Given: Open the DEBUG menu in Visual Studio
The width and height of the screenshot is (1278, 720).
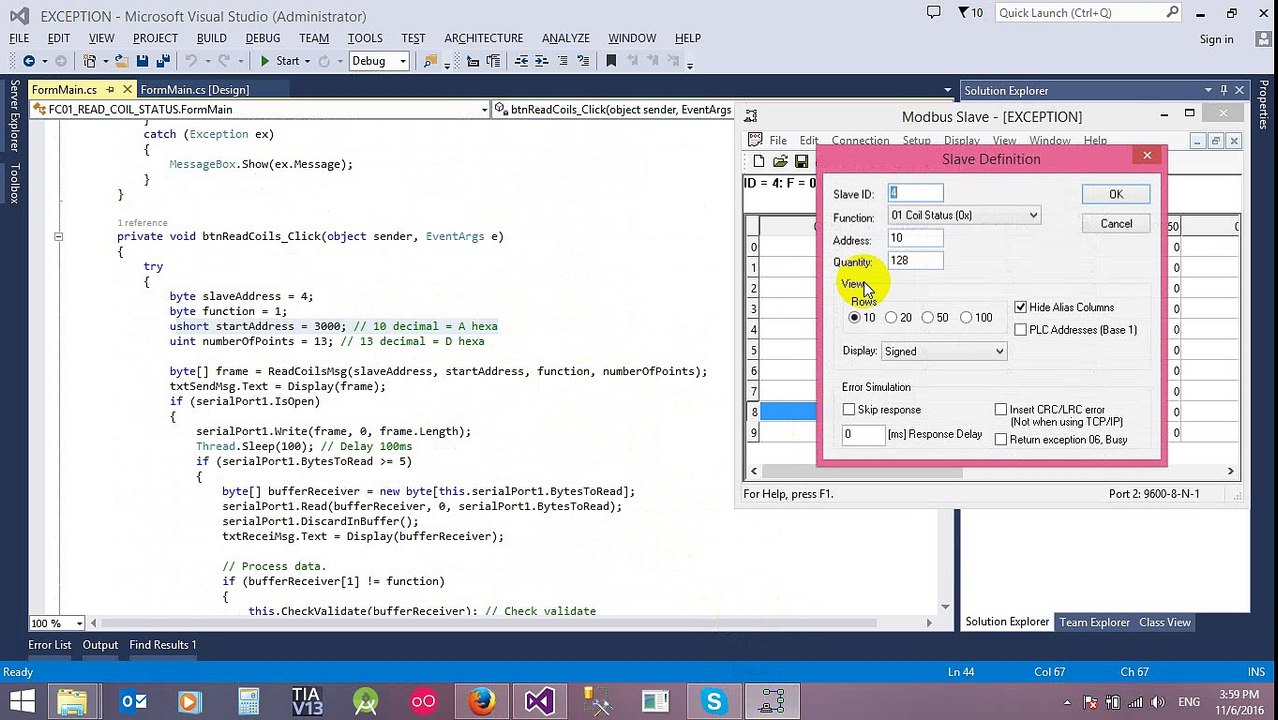Looking at the screenshot, I should tap(263, 38).
